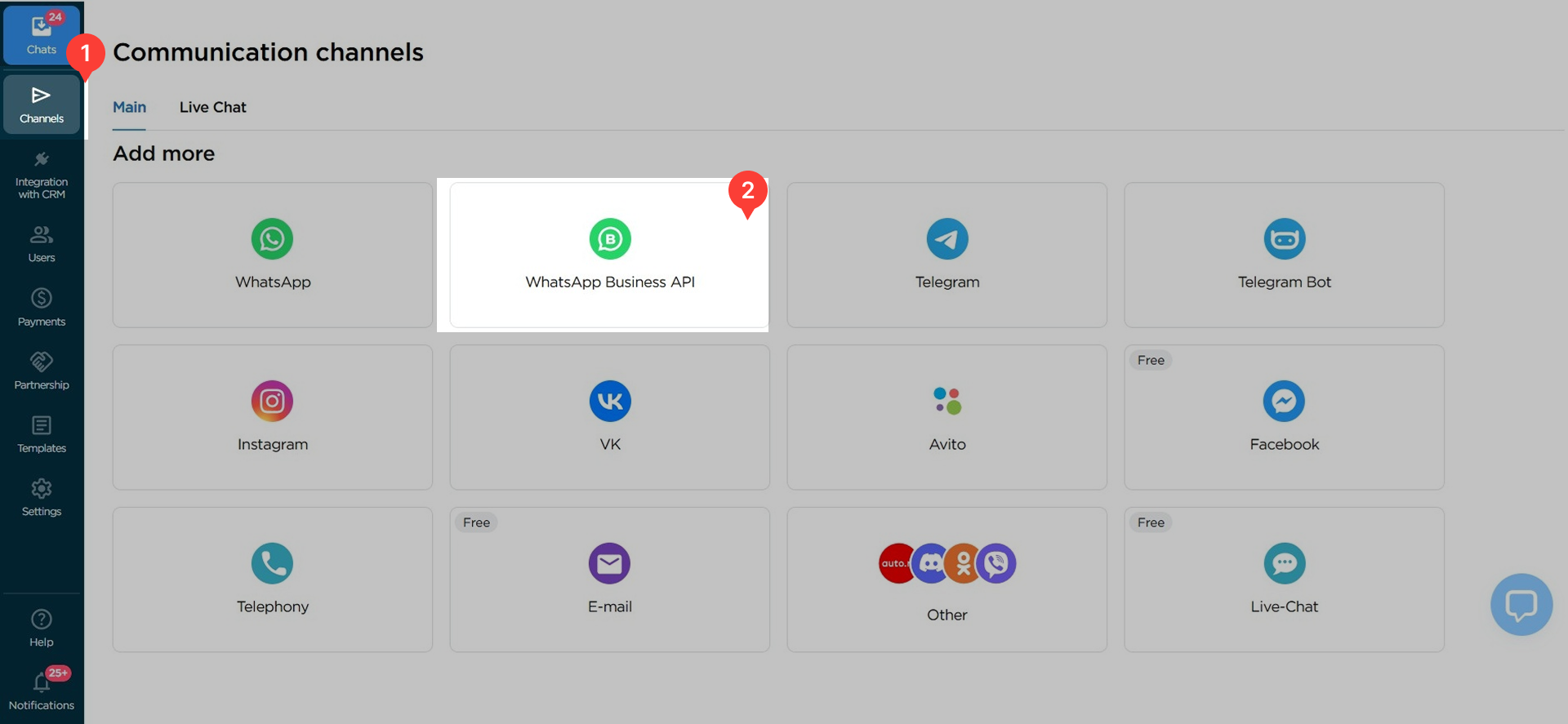The width and height of the screenshot is (1568, 724).
Task: Click the 24 unread badge on Chats
Action: tap(55, 17)
